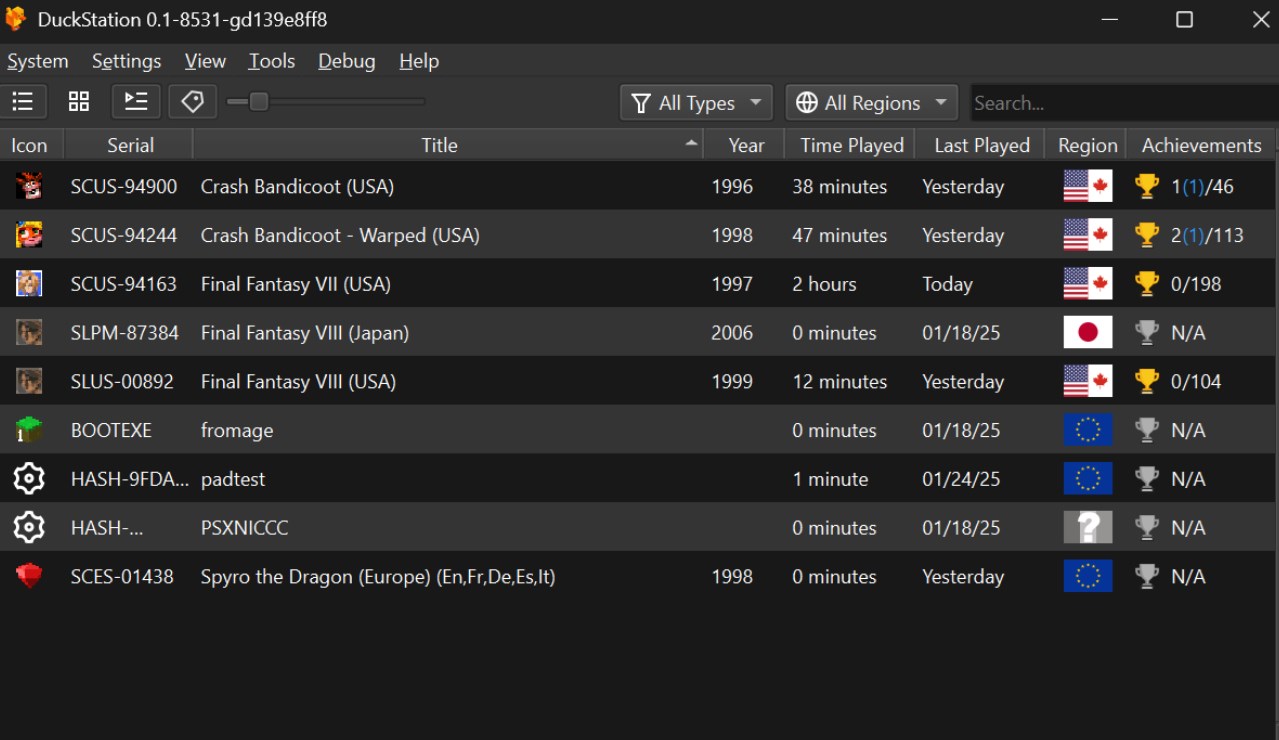The width and height of the screenshot is (1279, 740).
Task: Open the View menu
Action: [x=205, y=61]
